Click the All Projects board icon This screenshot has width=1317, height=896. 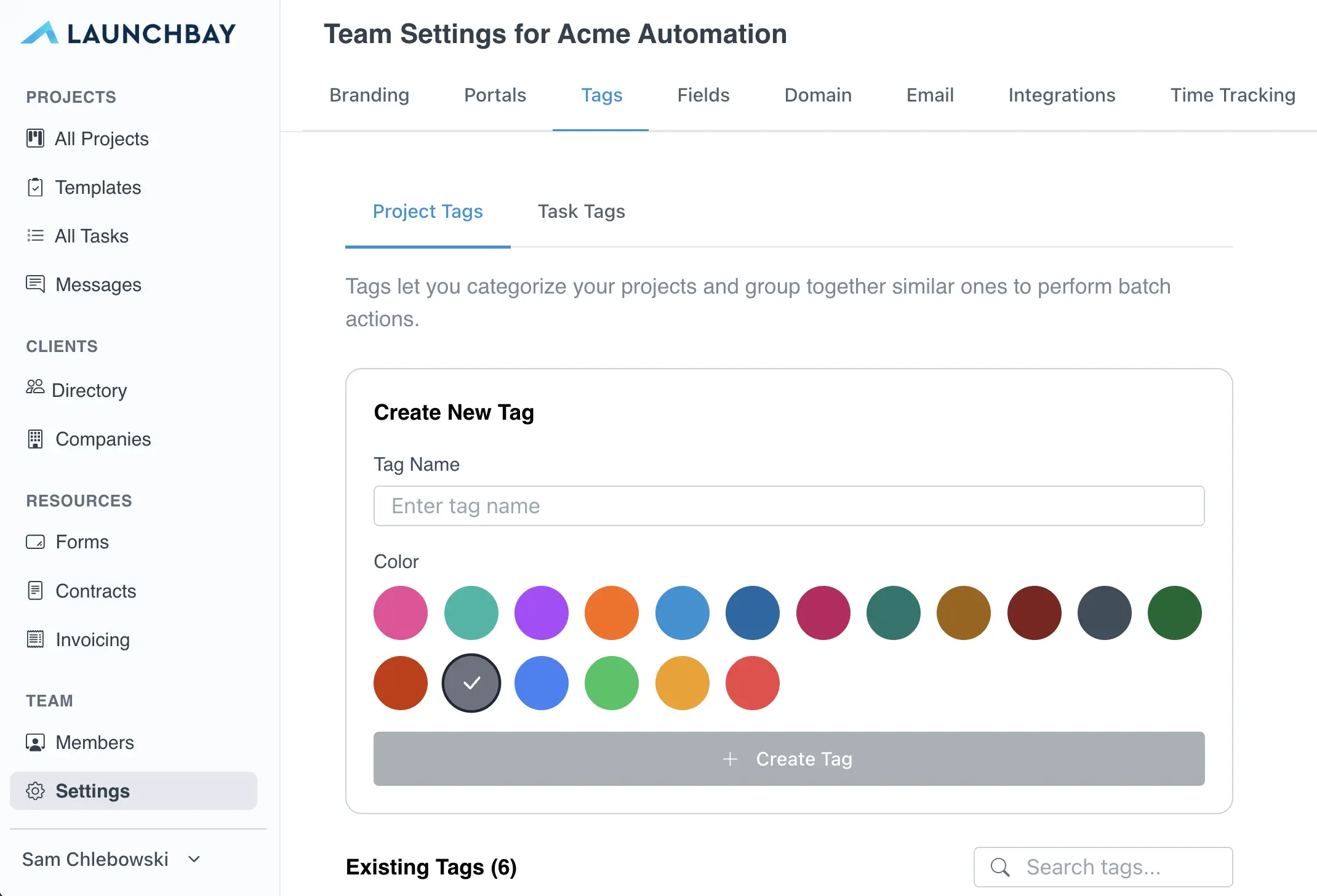(35, 138)
